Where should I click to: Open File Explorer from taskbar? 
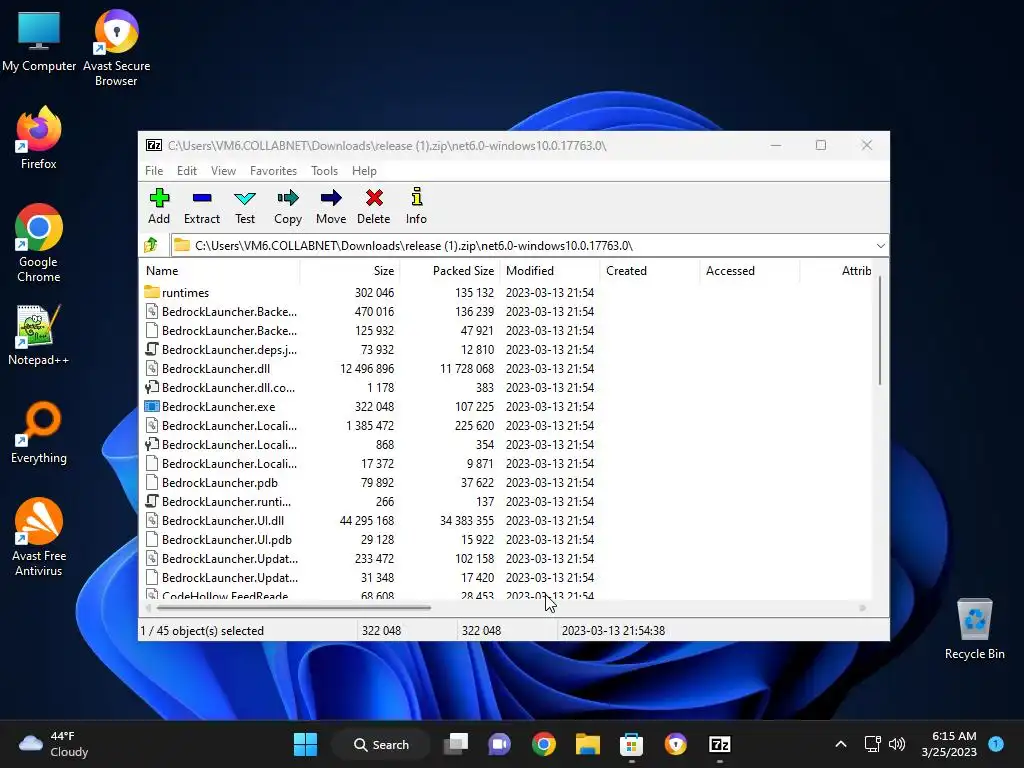point(587,744)
